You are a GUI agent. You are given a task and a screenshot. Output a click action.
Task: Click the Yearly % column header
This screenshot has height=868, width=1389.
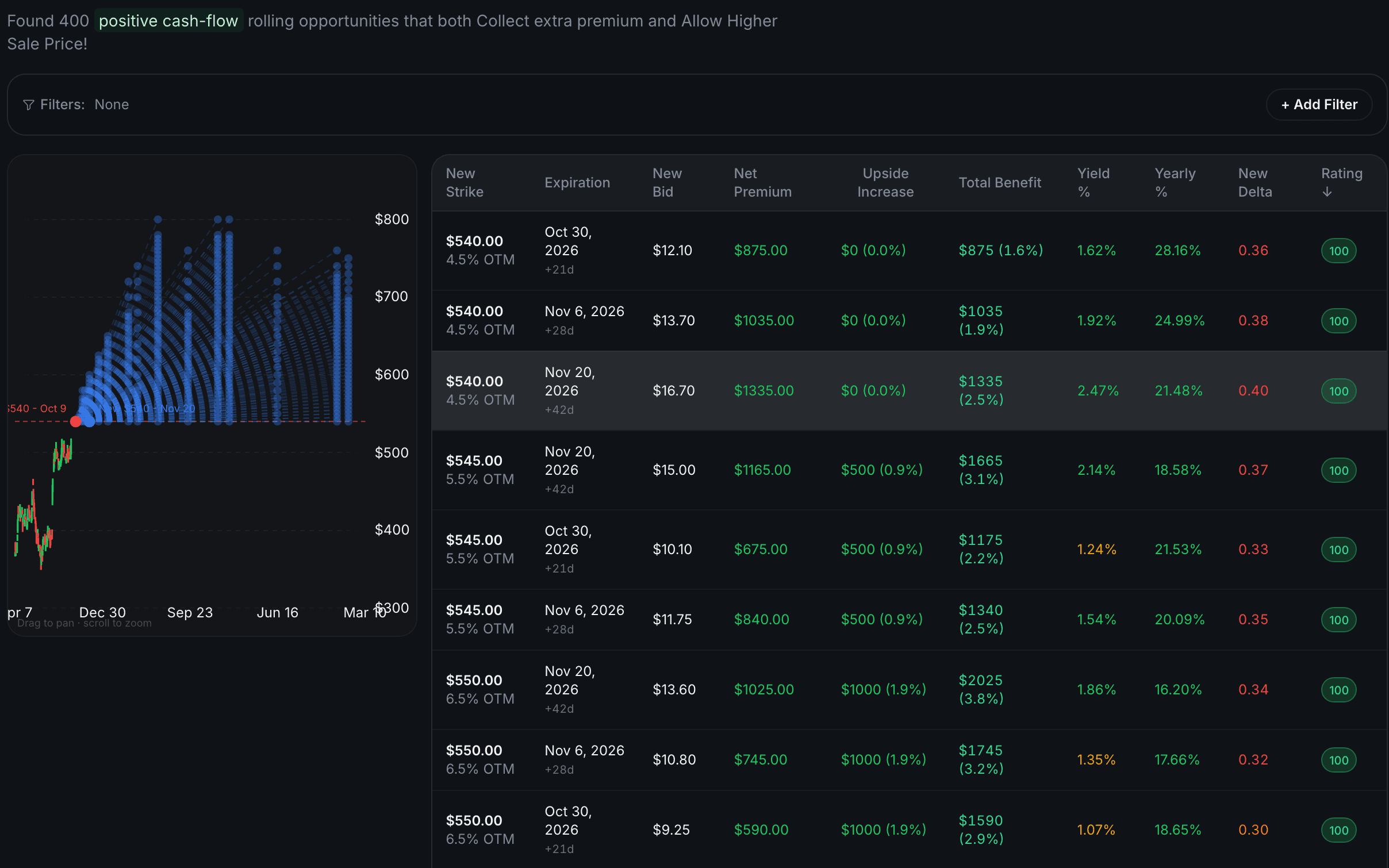tap(1175, 182)
